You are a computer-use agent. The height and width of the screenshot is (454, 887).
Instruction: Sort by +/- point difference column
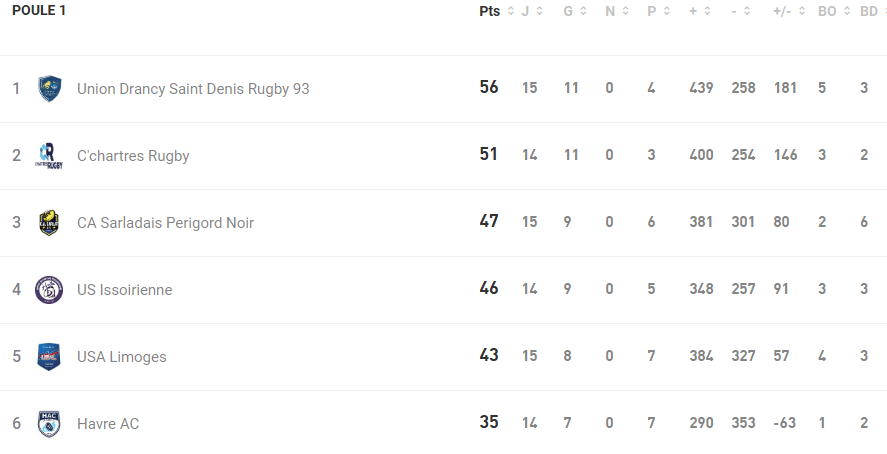[788, 11]
